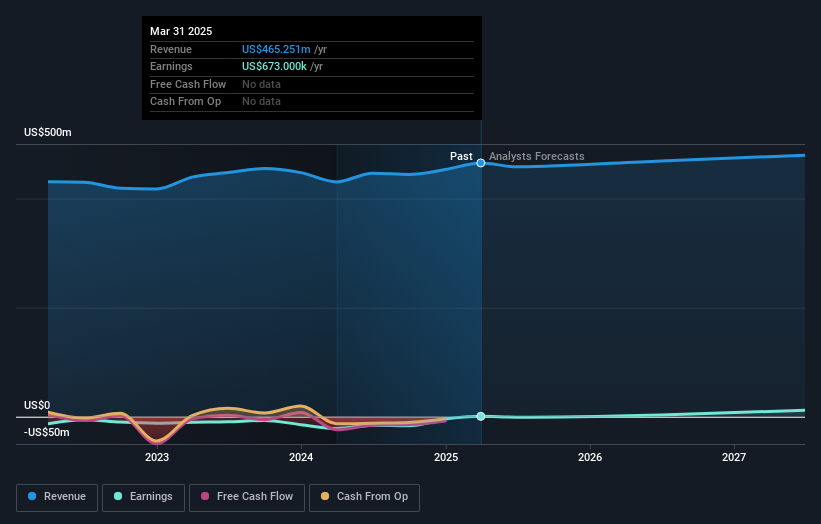Image resolution: width=821 pixels, height=524 pixels.
Task: Click the Past label on chart
Action: pos(461,157)
